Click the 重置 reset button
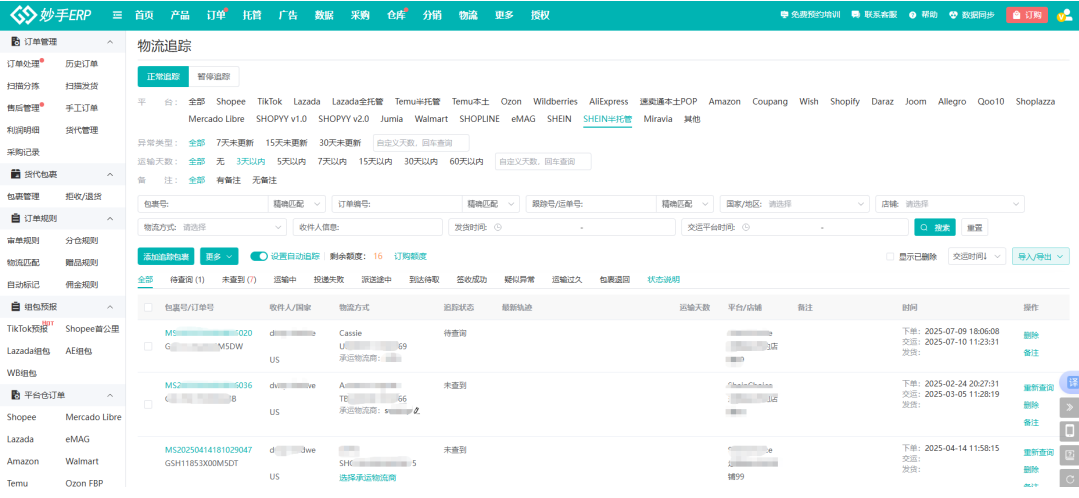Viewport: 1079px width, 498px height. 975,227
